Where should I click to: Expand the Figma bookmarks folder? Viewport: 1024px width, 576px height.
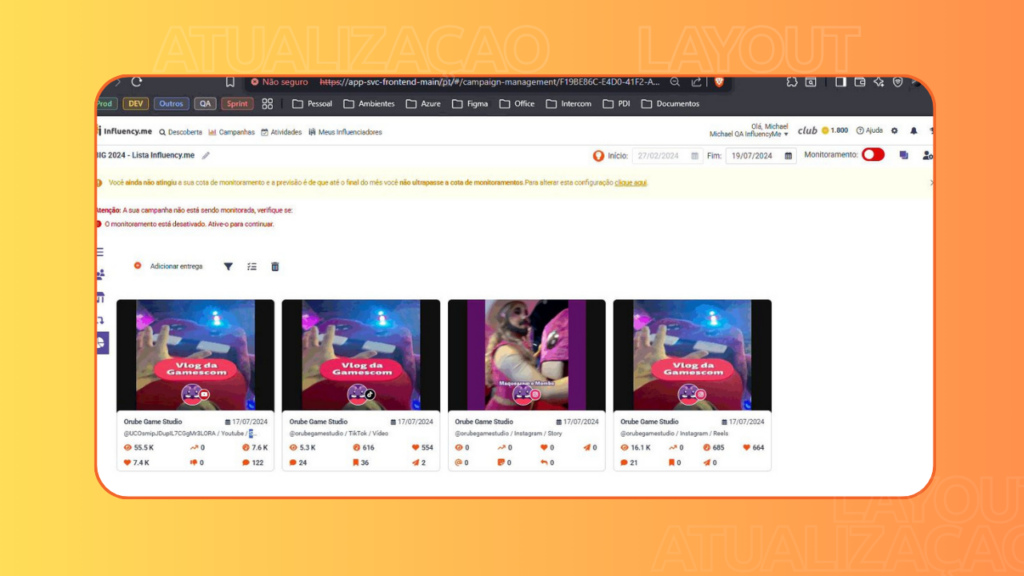coord(470,104)
